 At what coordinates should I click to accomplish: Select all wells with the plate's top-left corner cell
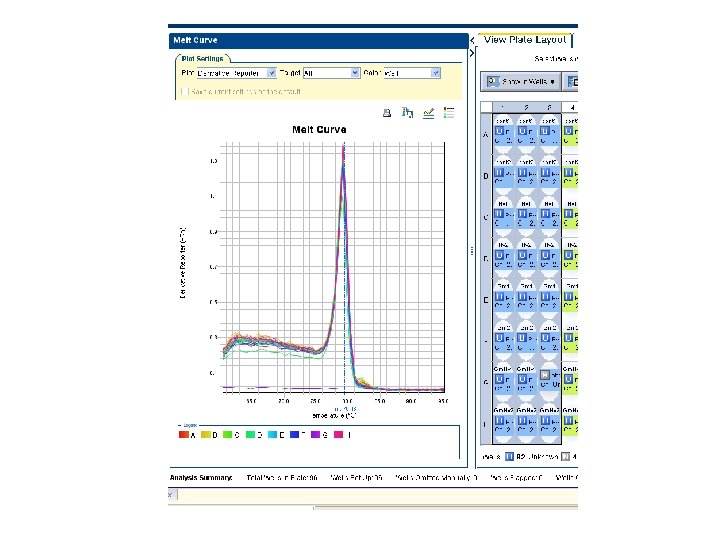coord(486,107)
